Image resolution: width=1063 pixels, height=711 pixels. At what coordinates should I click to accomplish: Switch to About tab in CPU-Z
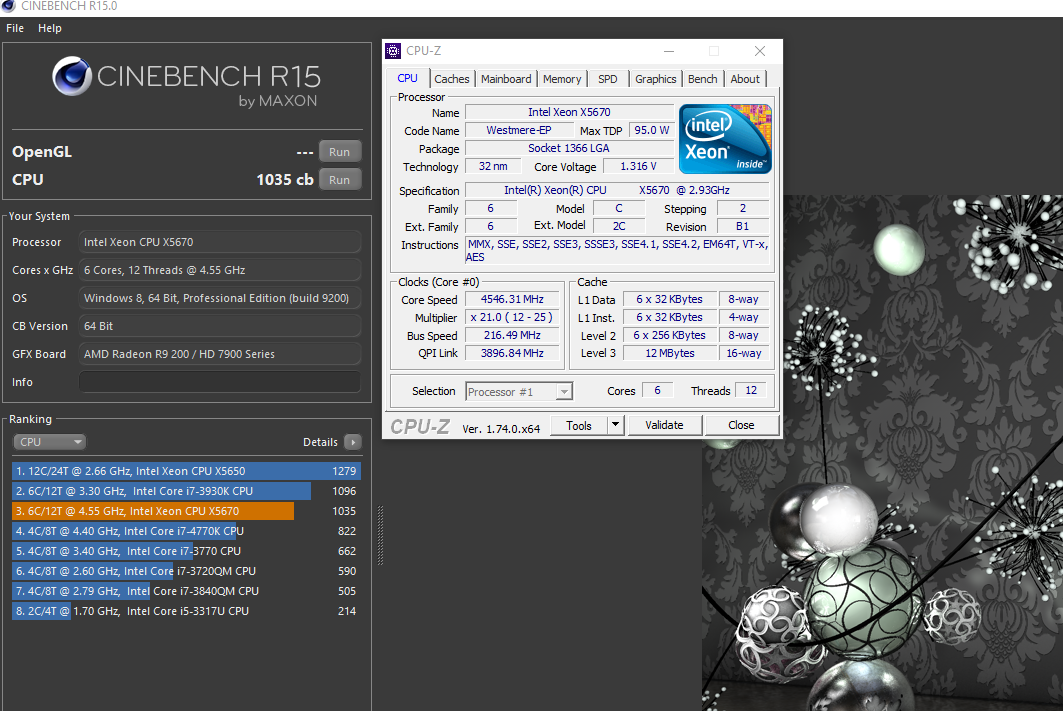click(x=745, y=79)
